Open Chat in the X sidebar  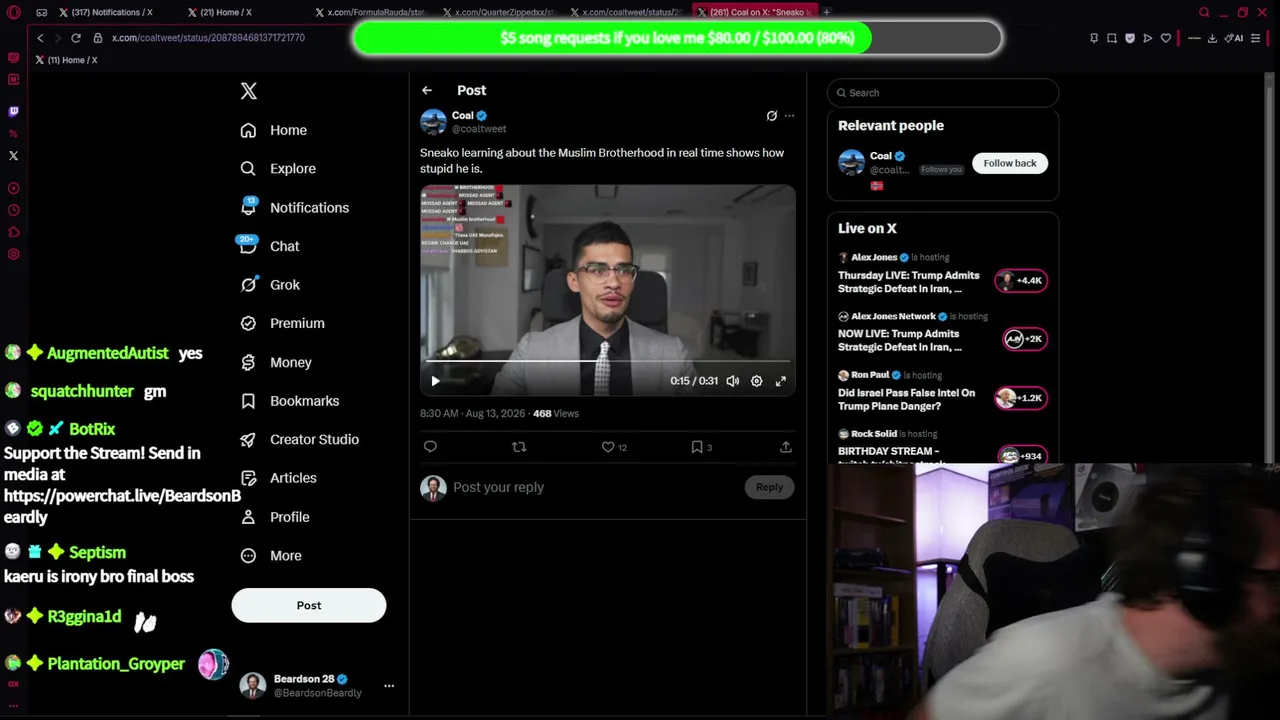click(270, 246)
